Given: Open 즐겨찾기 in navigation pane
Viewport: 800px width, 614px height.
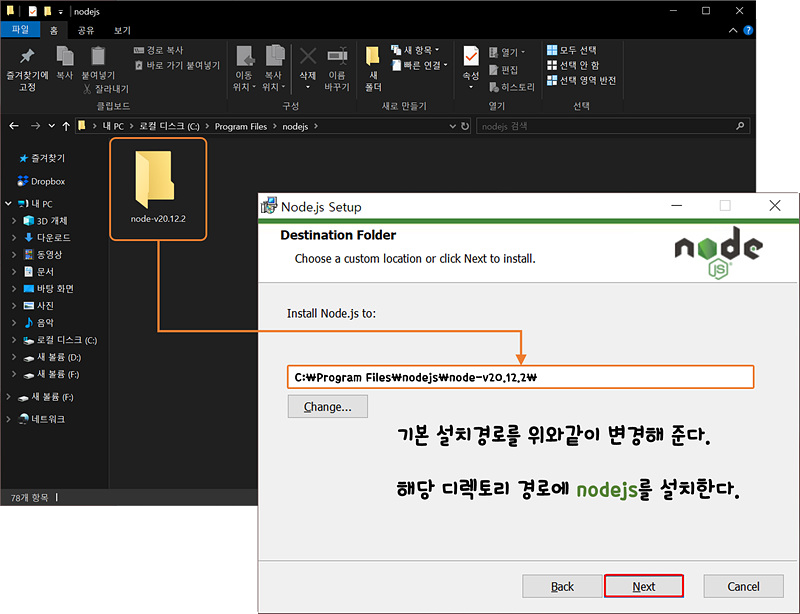Looking at the screenshot, I should coord(42,158).
